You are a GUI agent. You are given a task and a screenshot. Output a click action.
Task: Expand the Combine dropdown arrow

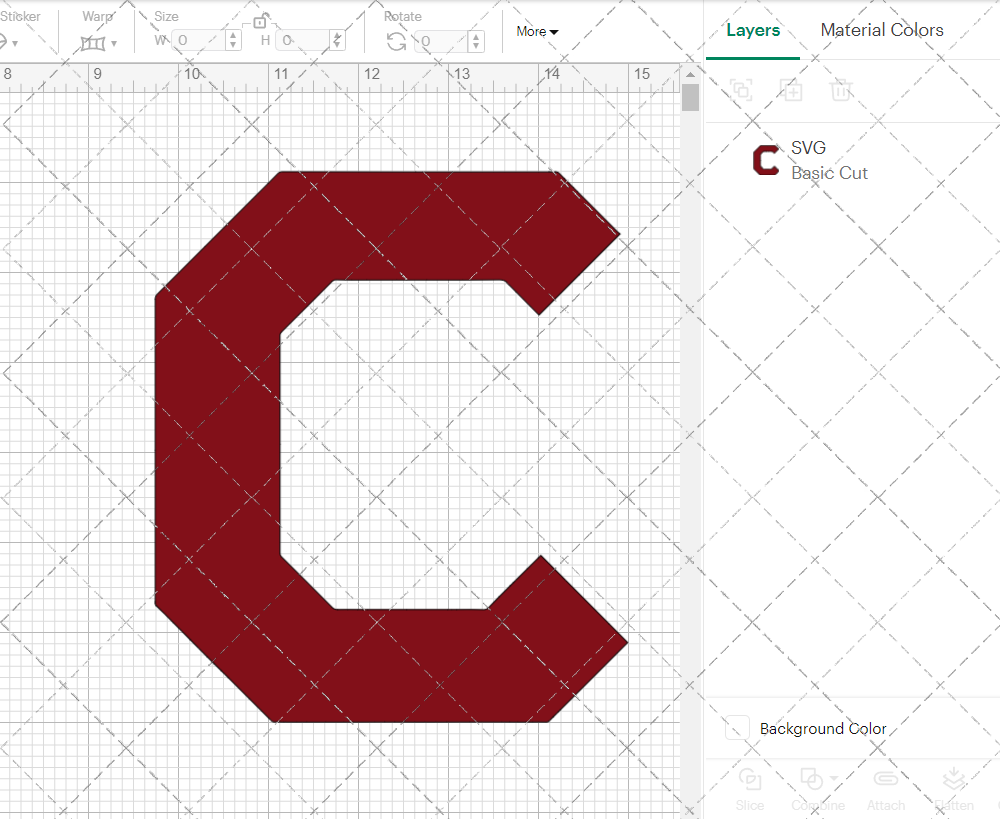[834, 779]
